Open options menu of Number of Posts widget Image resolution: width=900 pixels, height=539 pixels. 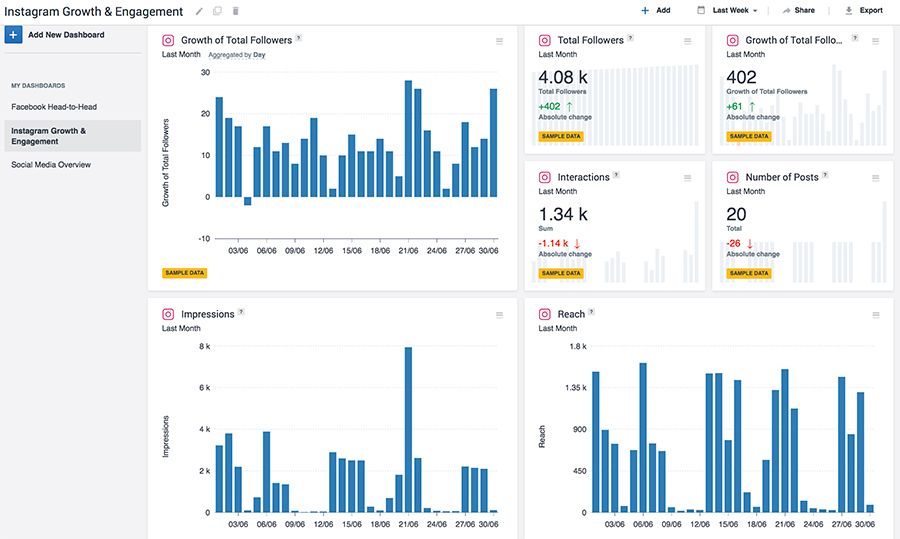click(876, 178)
